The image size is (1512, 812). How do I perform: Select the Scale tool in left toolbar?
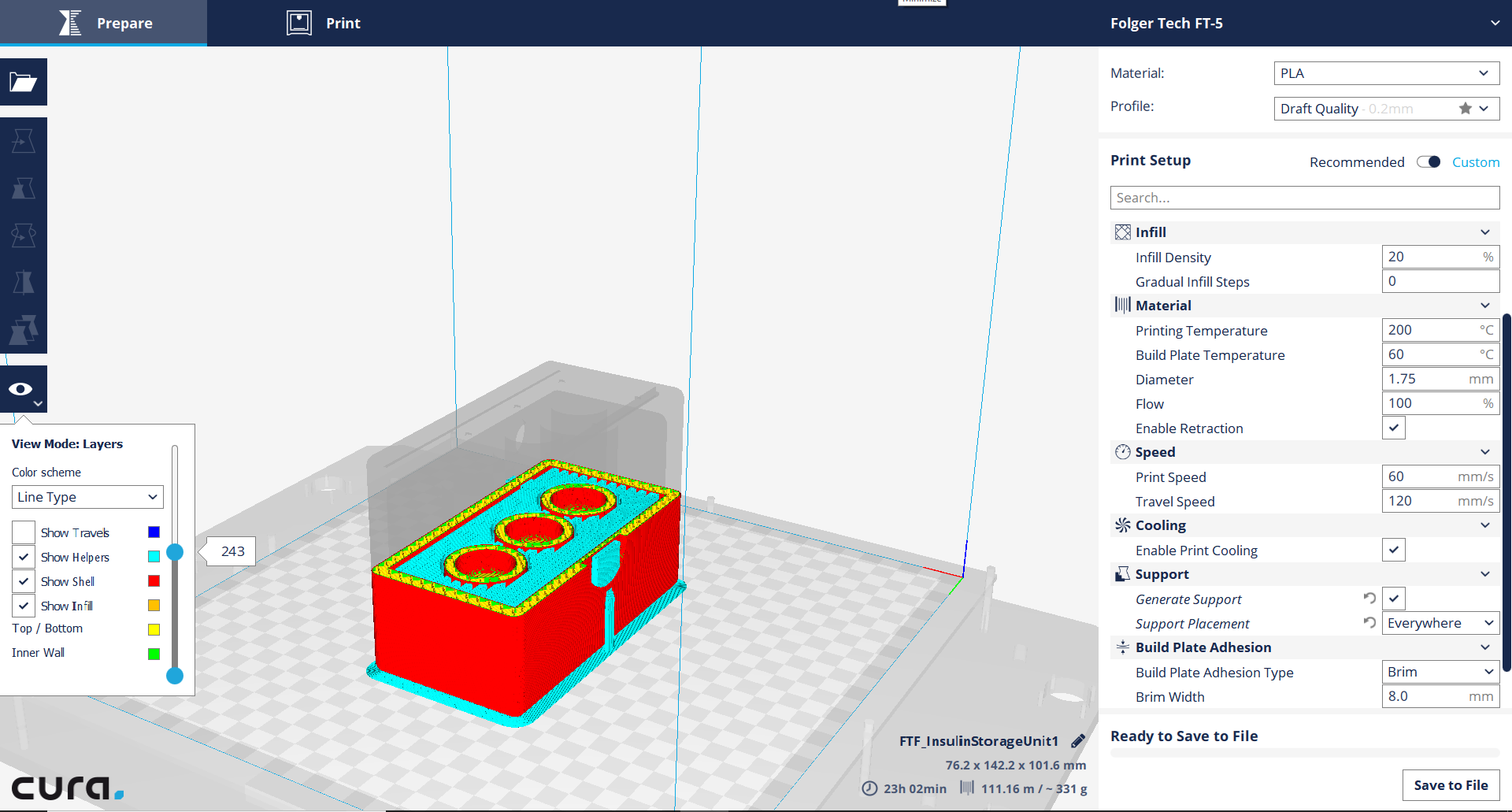click(23, 188)
